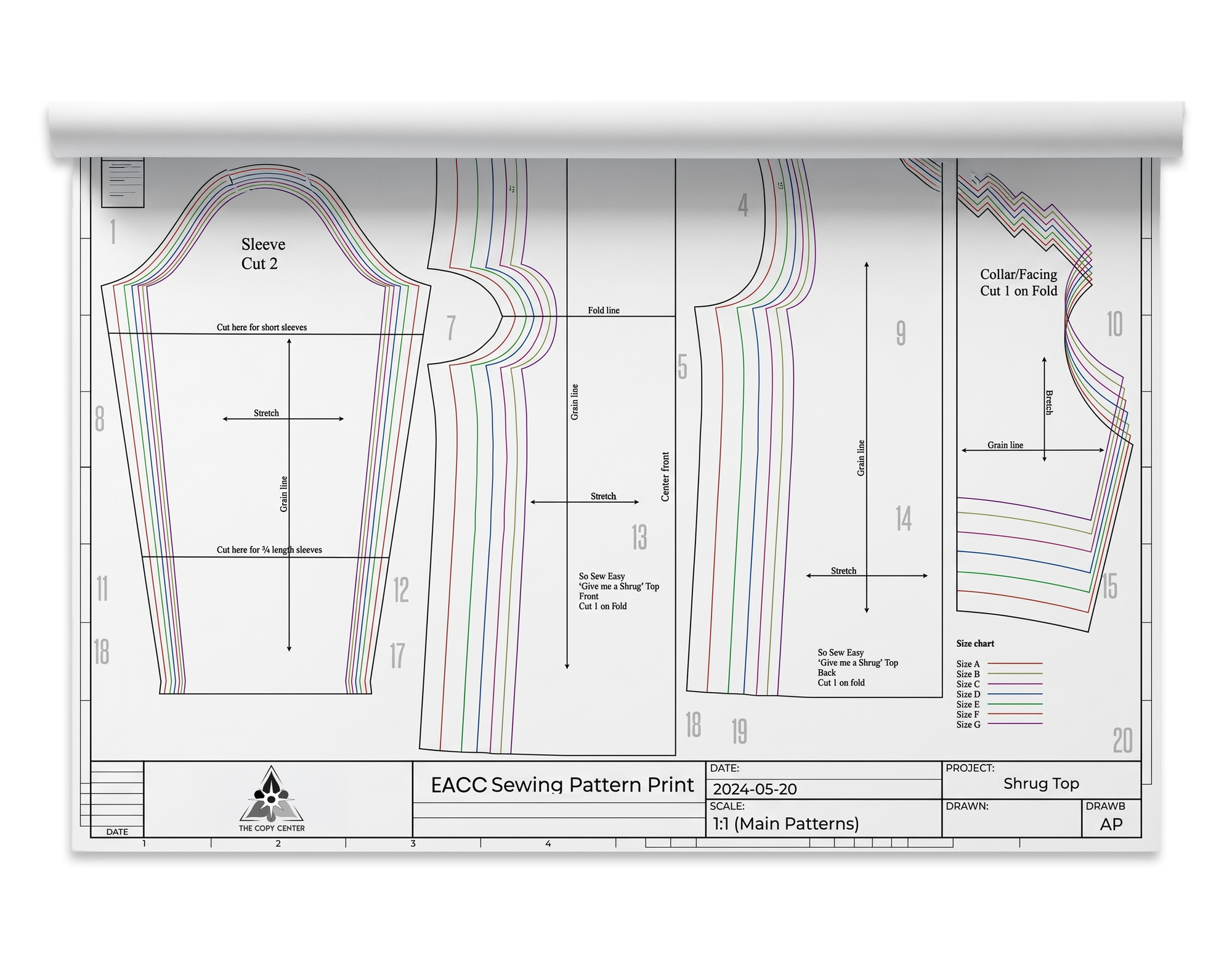
Task: Click page number 5 beside the front piece
Action: (683, 367)
